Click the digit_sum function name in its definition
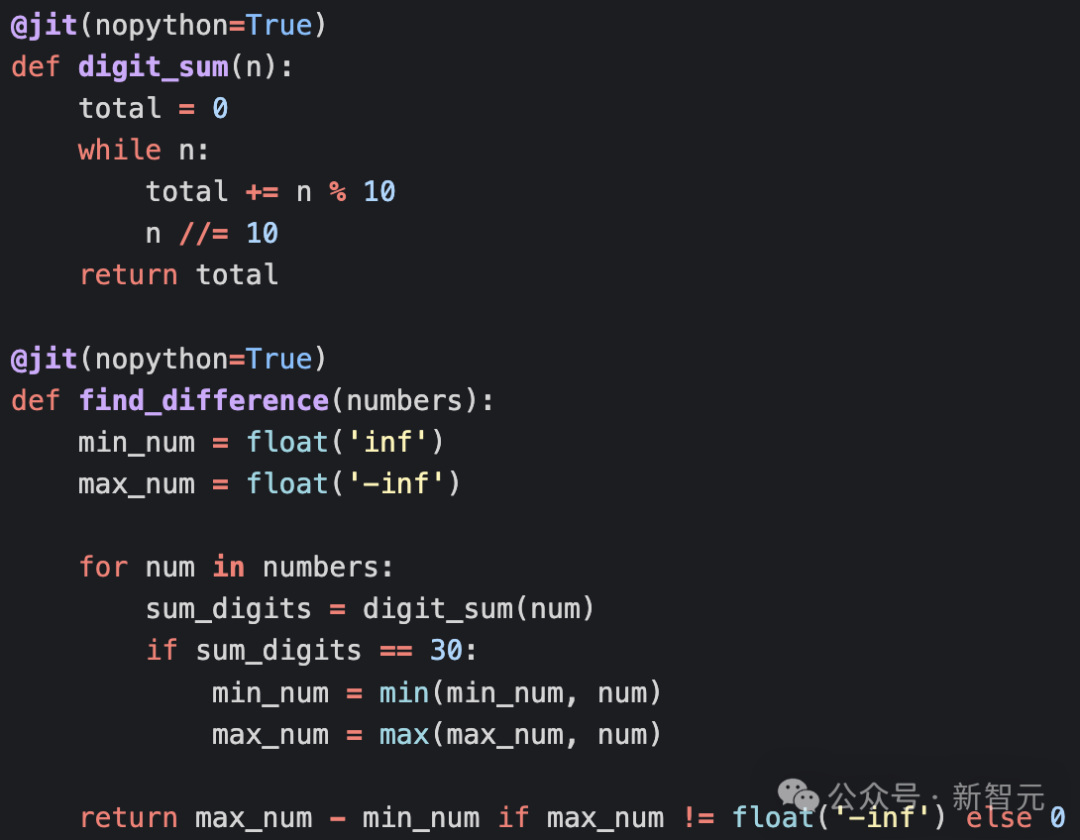The width and height of the screenshot is (1080, 840). (x=154, y=66)
